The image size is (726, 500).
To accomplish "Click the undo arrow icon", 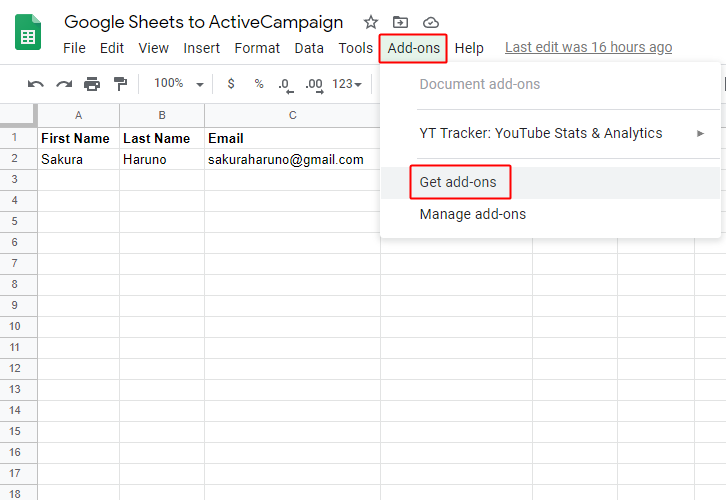I will (36, 84).
